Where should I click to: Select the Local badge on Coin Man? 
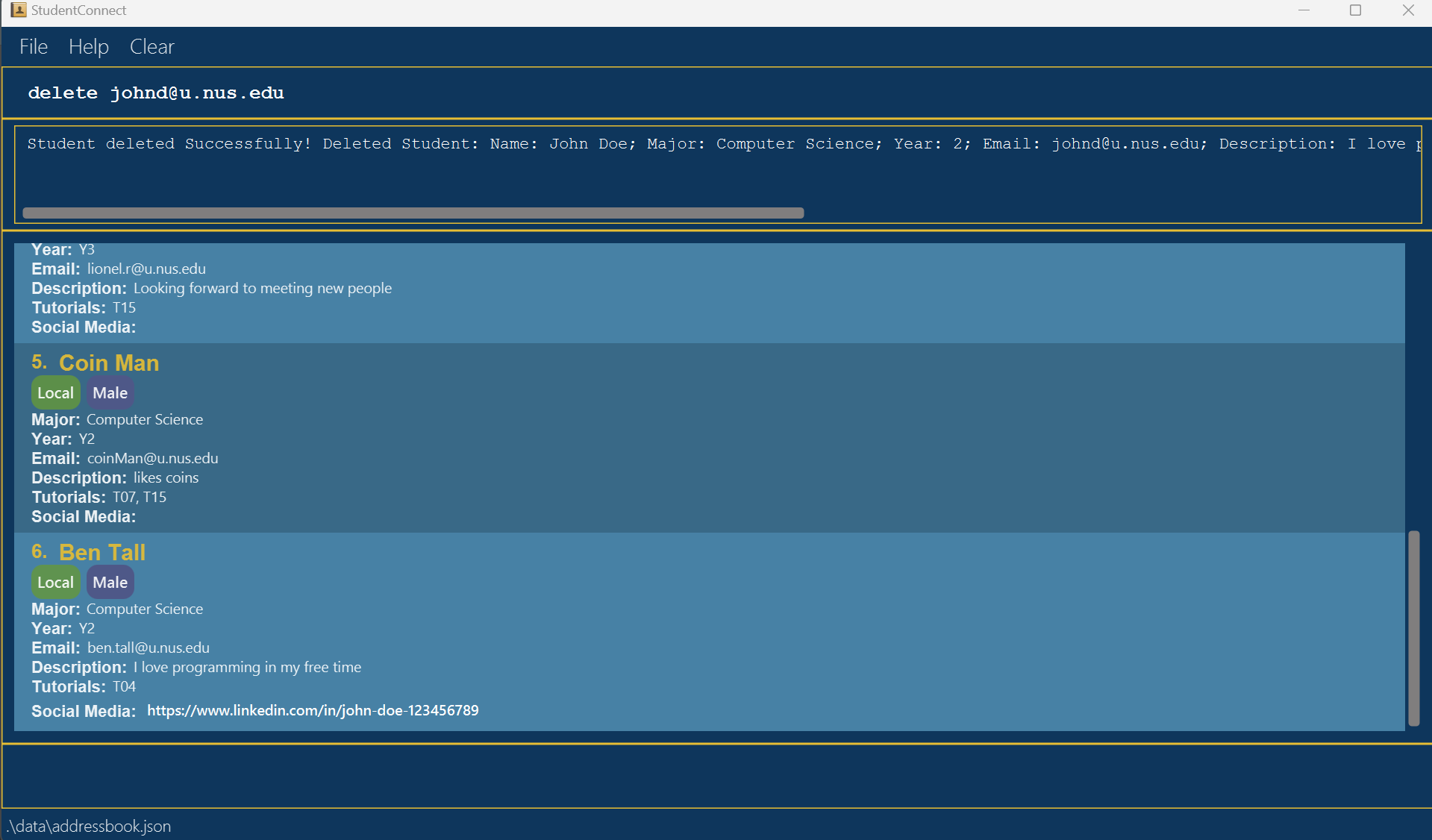[56, 392]
